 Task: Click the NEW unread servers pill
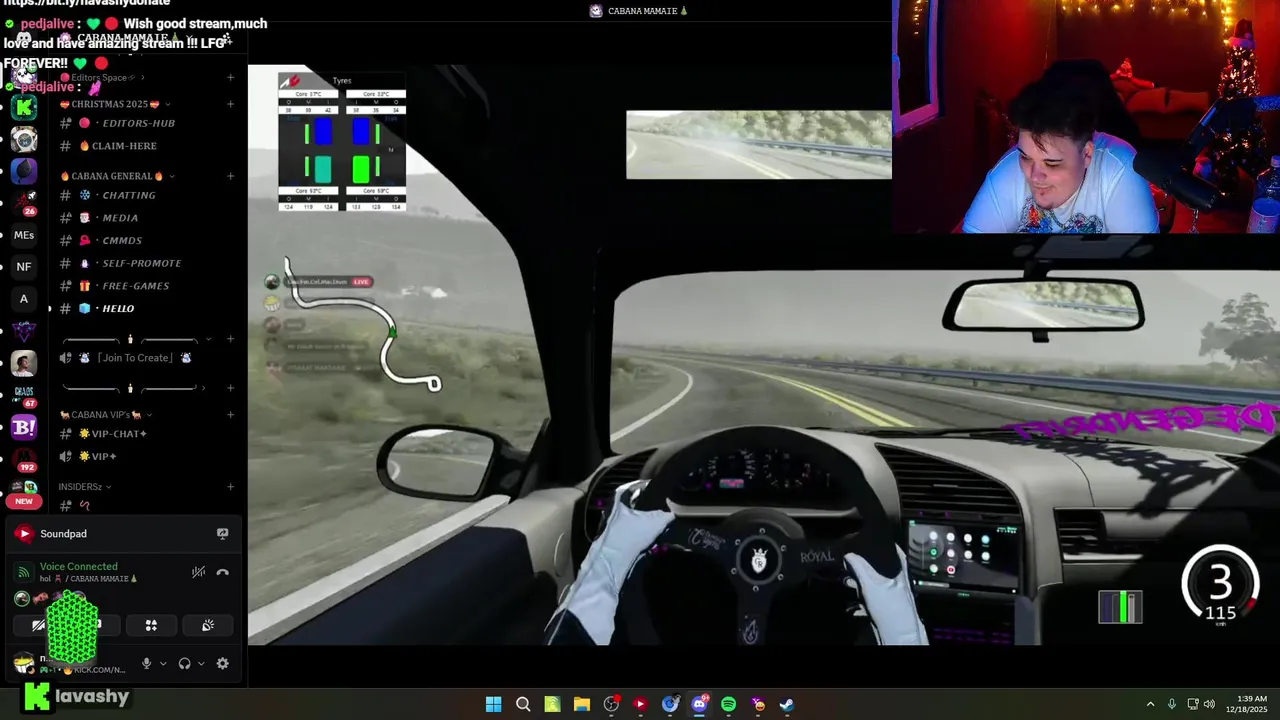pyautogui.click(x=24, y=501)
